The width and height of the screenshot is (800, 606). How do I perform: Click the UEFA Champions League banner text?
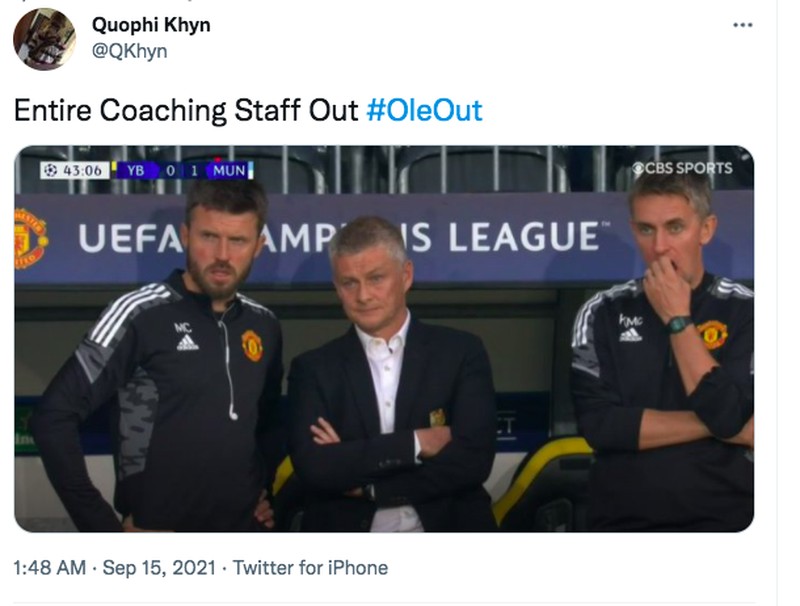pyautogui.click(x=340, y=237)
